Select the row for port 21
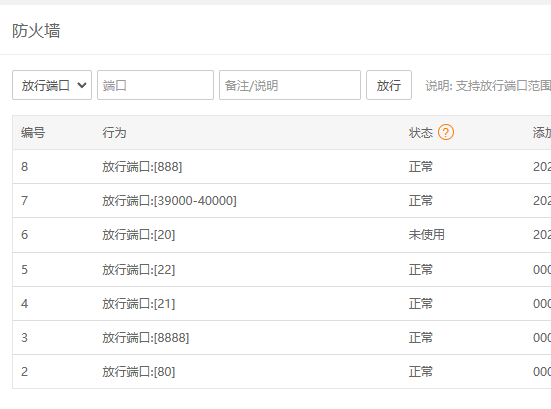Image resolution: width=551 pixels, height=409 pixels. tap(282, 304)
